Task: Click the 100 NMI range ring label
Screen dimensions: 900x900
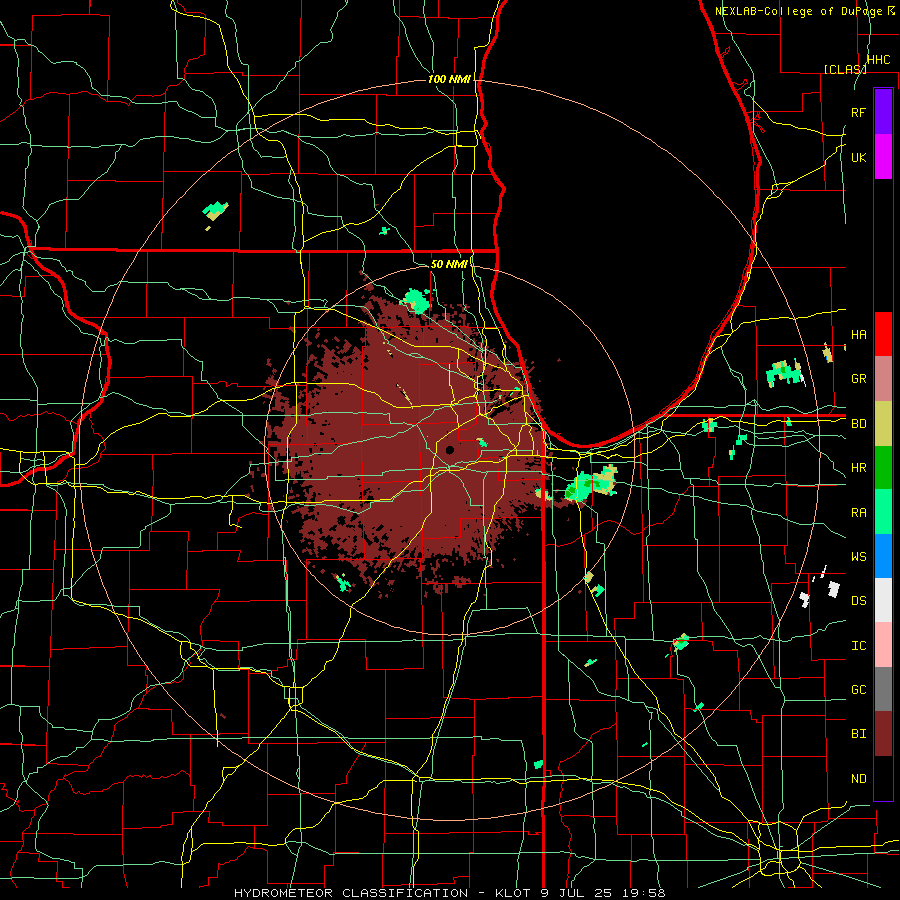Action: 449,79
